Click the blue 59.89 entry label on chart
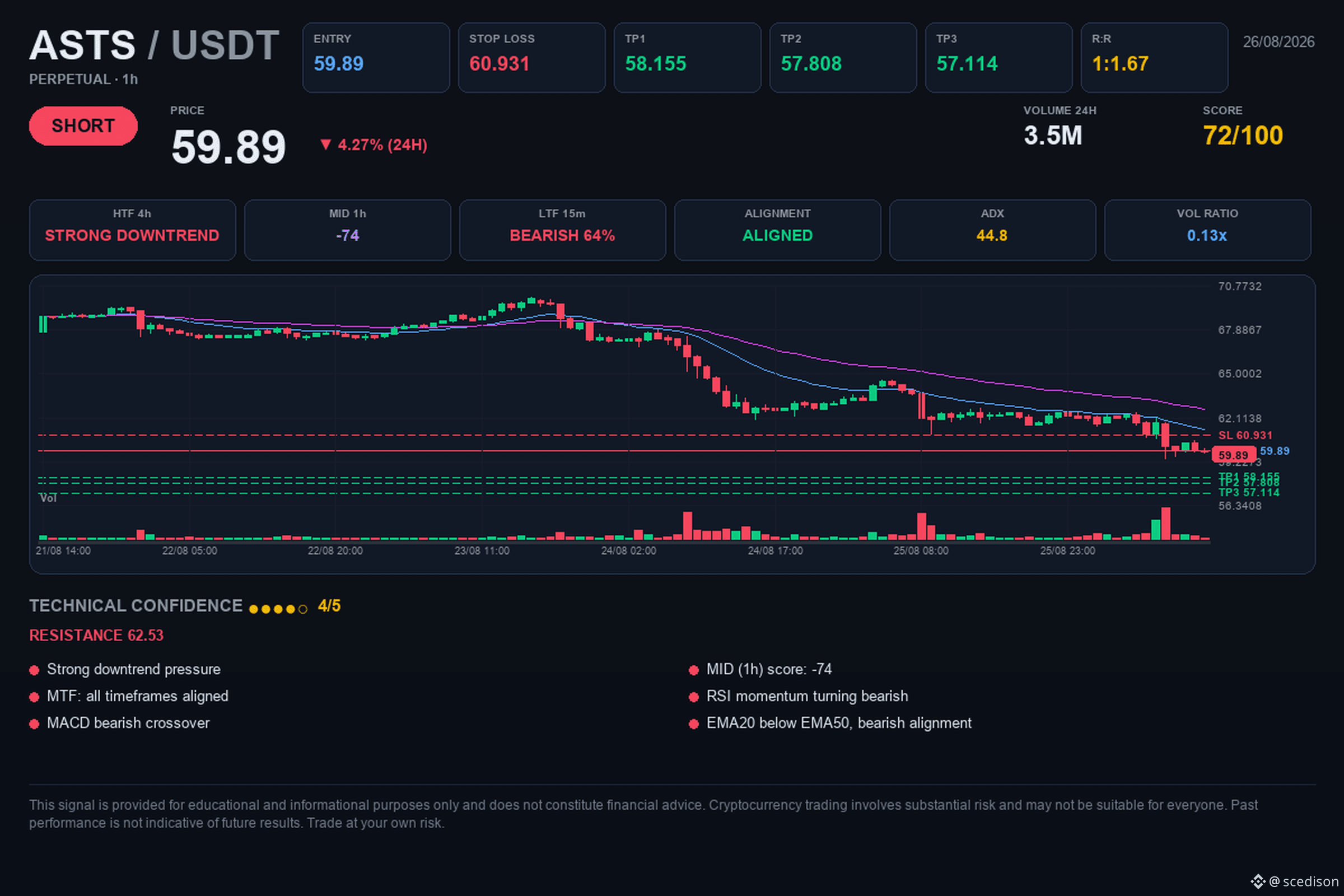The height and width of the screenshot is (896, 1344). 1275,451
